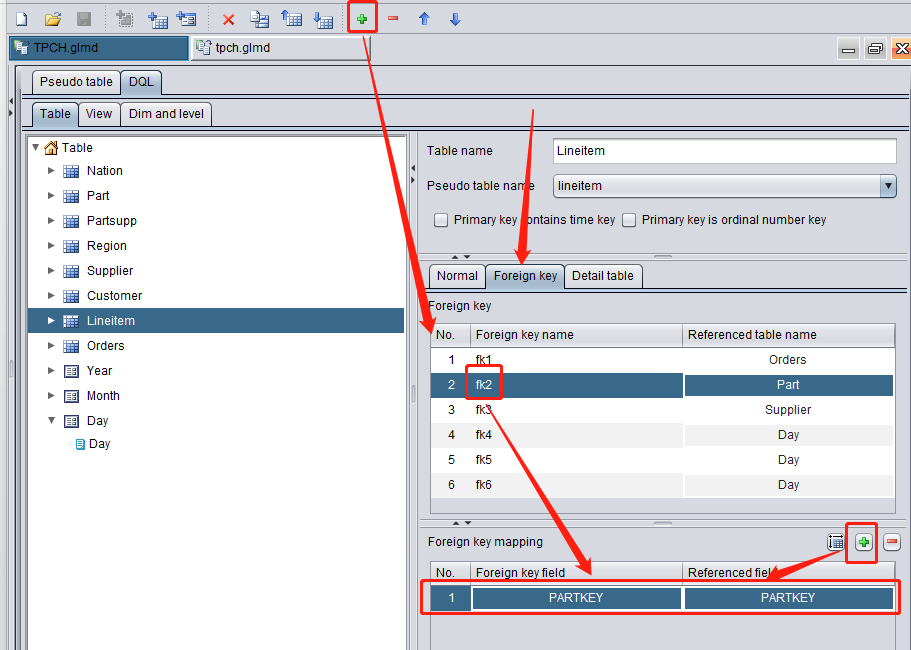Switch to the Detail table tab

602,276
